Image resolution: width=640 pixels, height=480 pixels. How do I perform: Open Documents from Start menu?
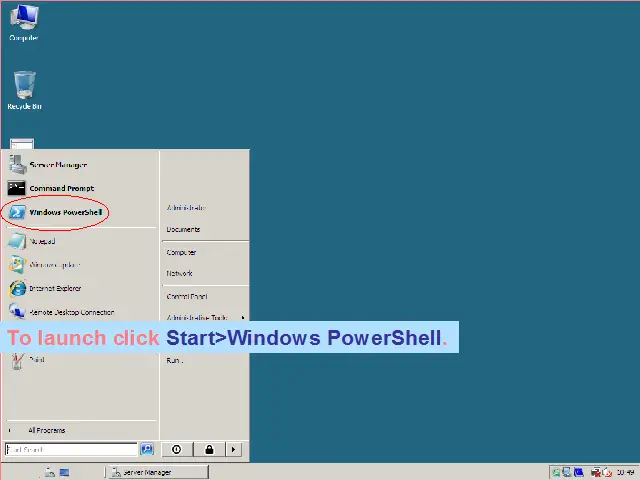point(183,229)
